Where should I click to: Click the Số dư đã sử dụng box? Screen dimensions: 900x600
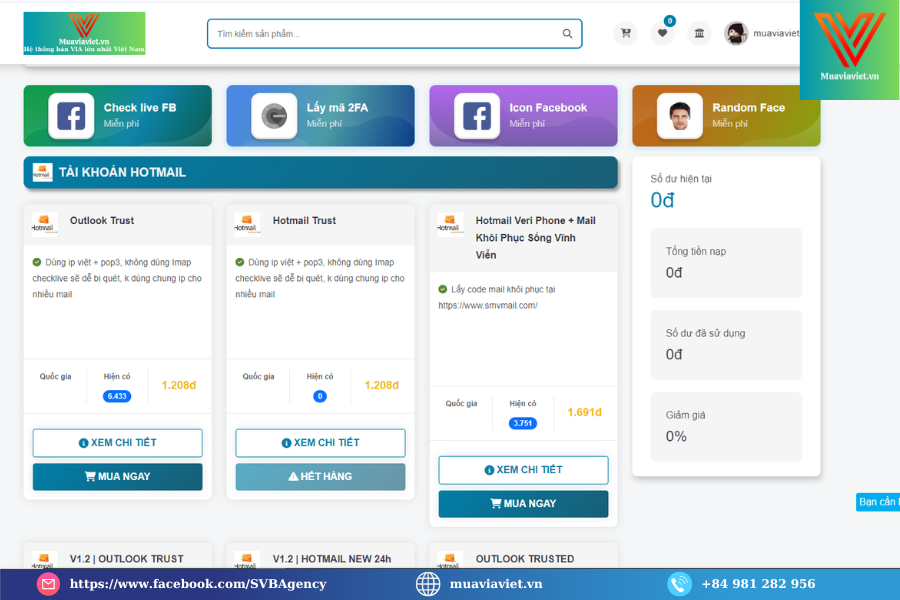pyautogui.click(x=726, y=344)
